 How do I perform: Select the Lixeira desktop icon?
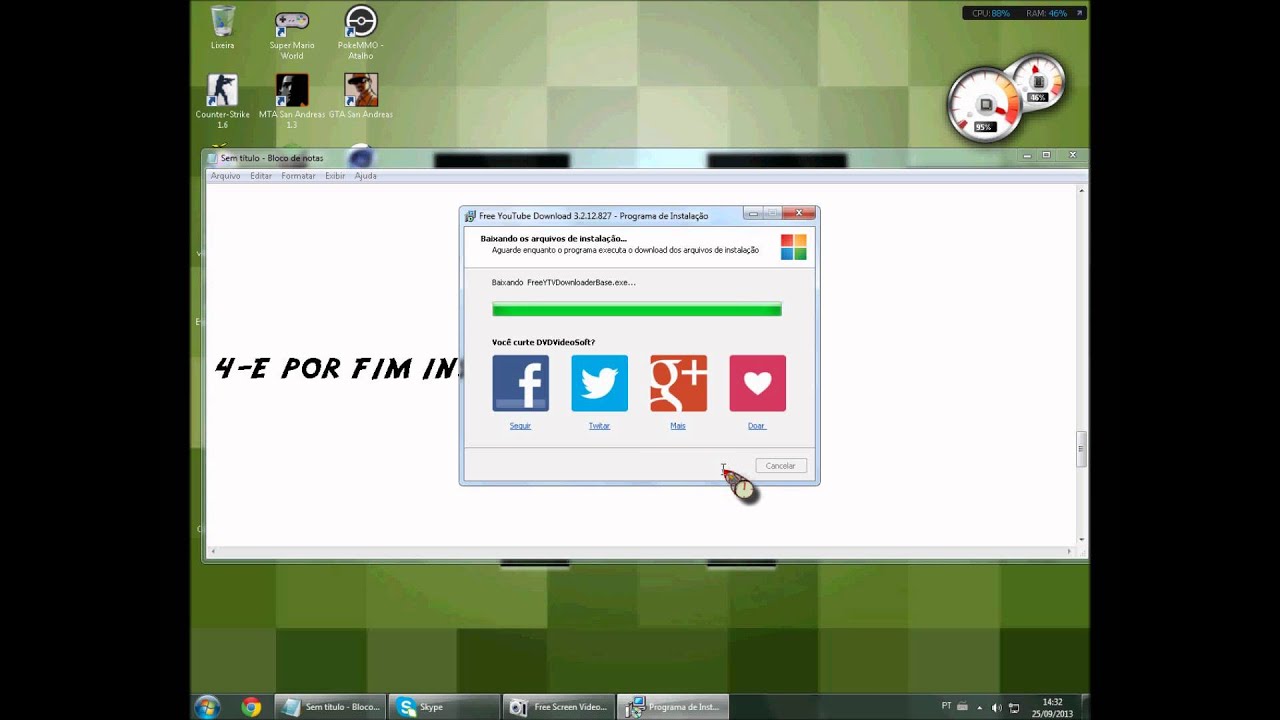pyautogui.click(x=223, y=28)
